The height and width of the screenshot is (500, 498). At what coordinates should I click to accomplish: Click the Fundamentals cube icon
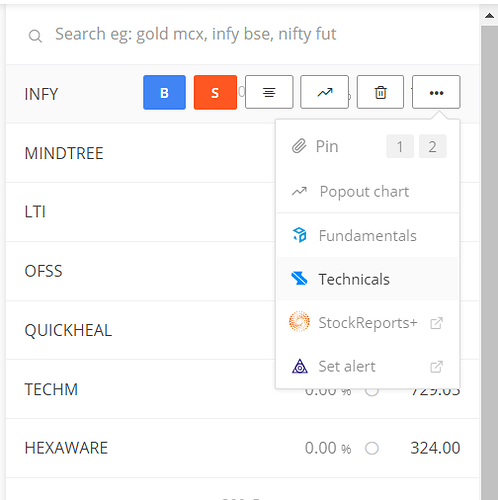299,235
